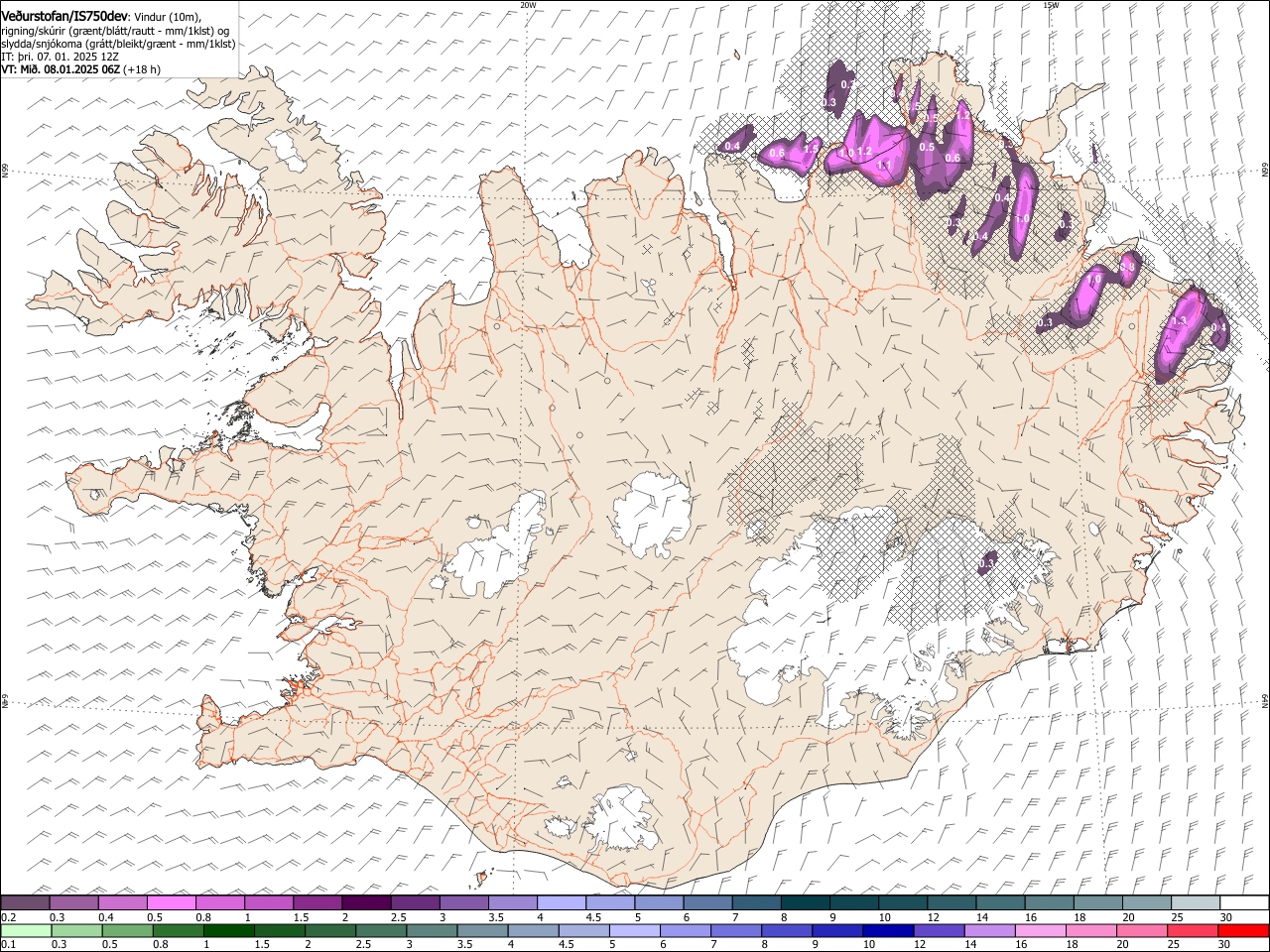
Task: Click the deep blue 10 swatch, lower legend row
Action: coord(886,930)
